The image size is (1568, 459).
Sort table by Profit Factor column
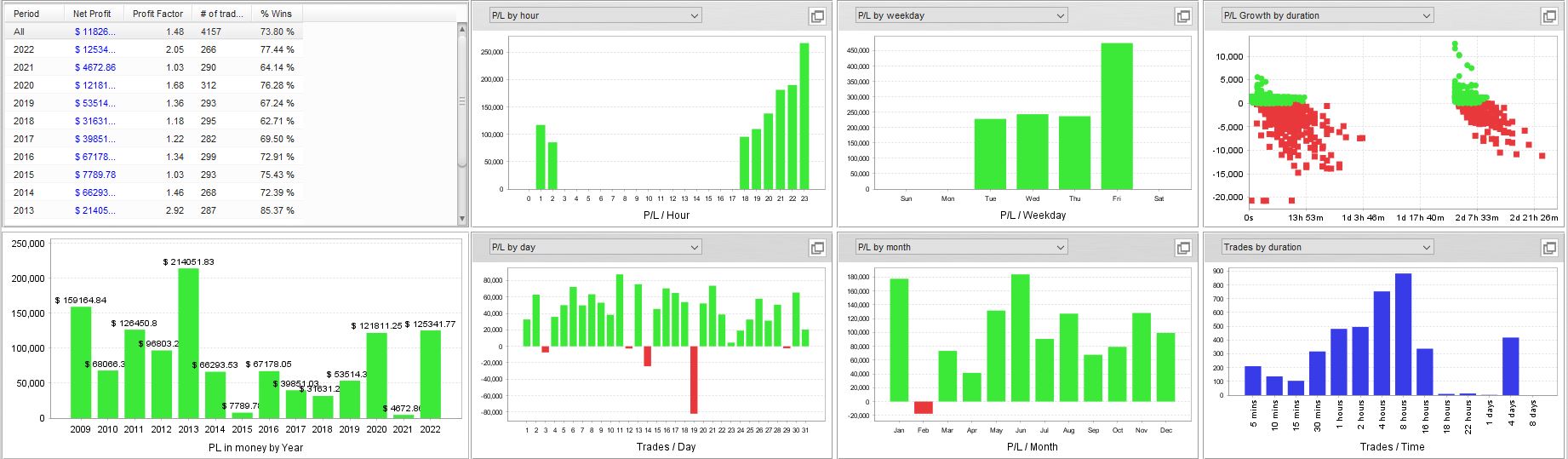click(x=157, y=14)
